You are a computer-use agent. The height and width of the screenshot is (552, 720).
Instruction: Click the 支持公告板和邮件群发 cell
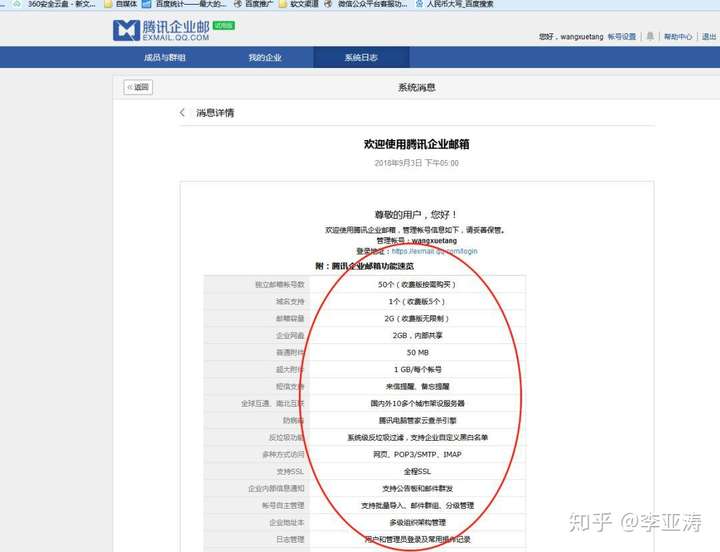[x=417, y=489]
